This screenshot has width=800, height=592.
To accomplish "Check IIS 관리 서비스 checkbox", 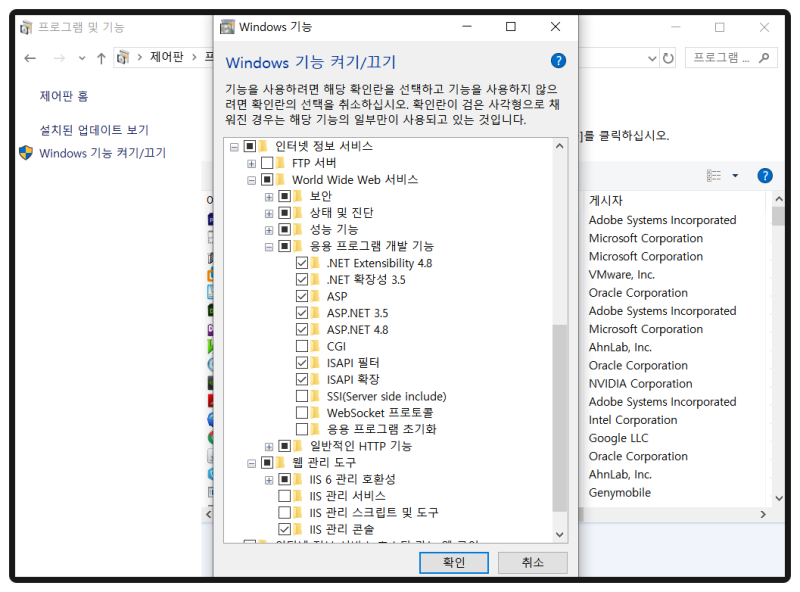I will [x=284, y=496].
